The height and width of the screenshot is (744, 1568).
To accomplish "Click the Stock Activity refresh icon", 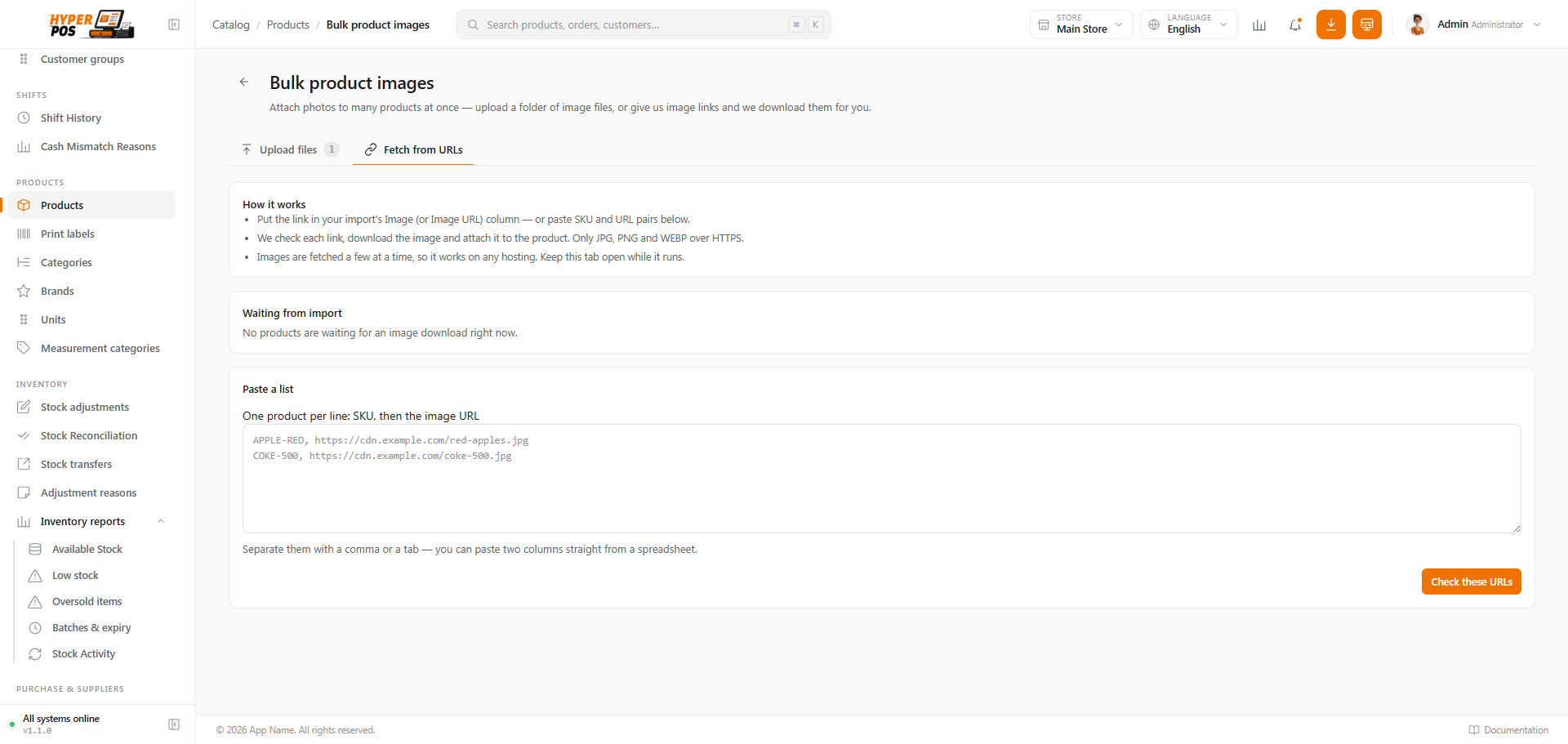I will (x=35, y=654).
